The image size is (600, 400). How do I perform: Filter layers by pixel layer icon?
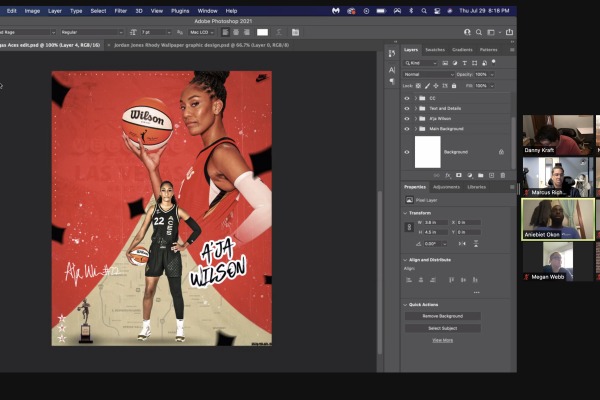click(445, 63)
